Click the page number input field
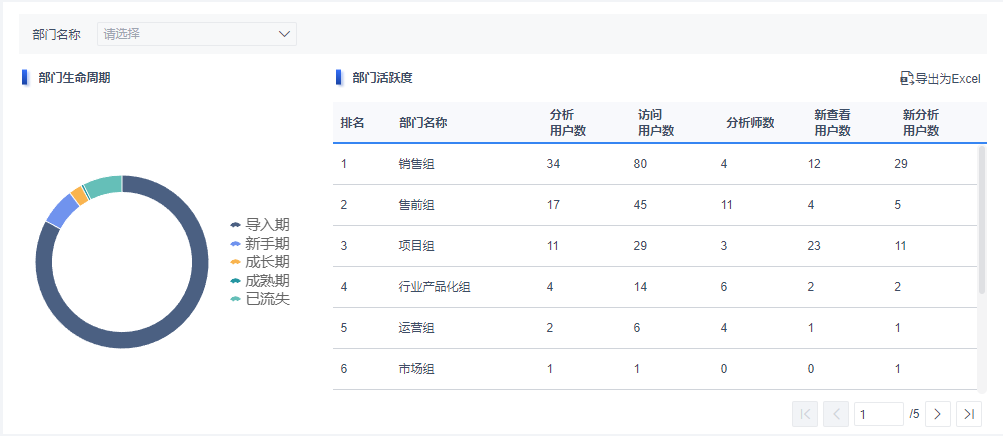The width and height of the screenshot is (1003, 436). click(x=878, y=413)
